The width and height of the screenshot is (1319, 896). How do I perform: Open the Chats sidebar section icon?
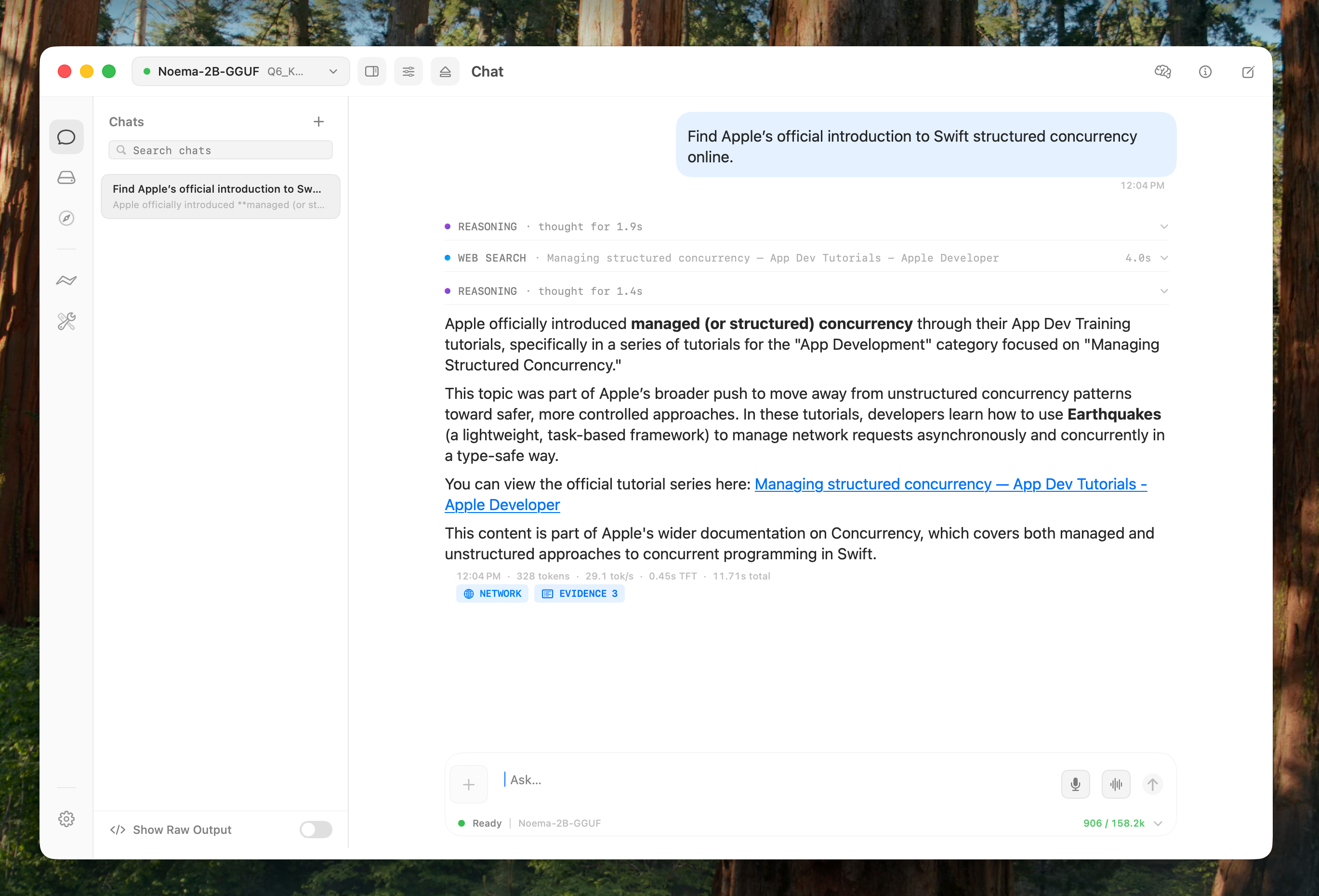pyautogui.click(x=66, y=137)
